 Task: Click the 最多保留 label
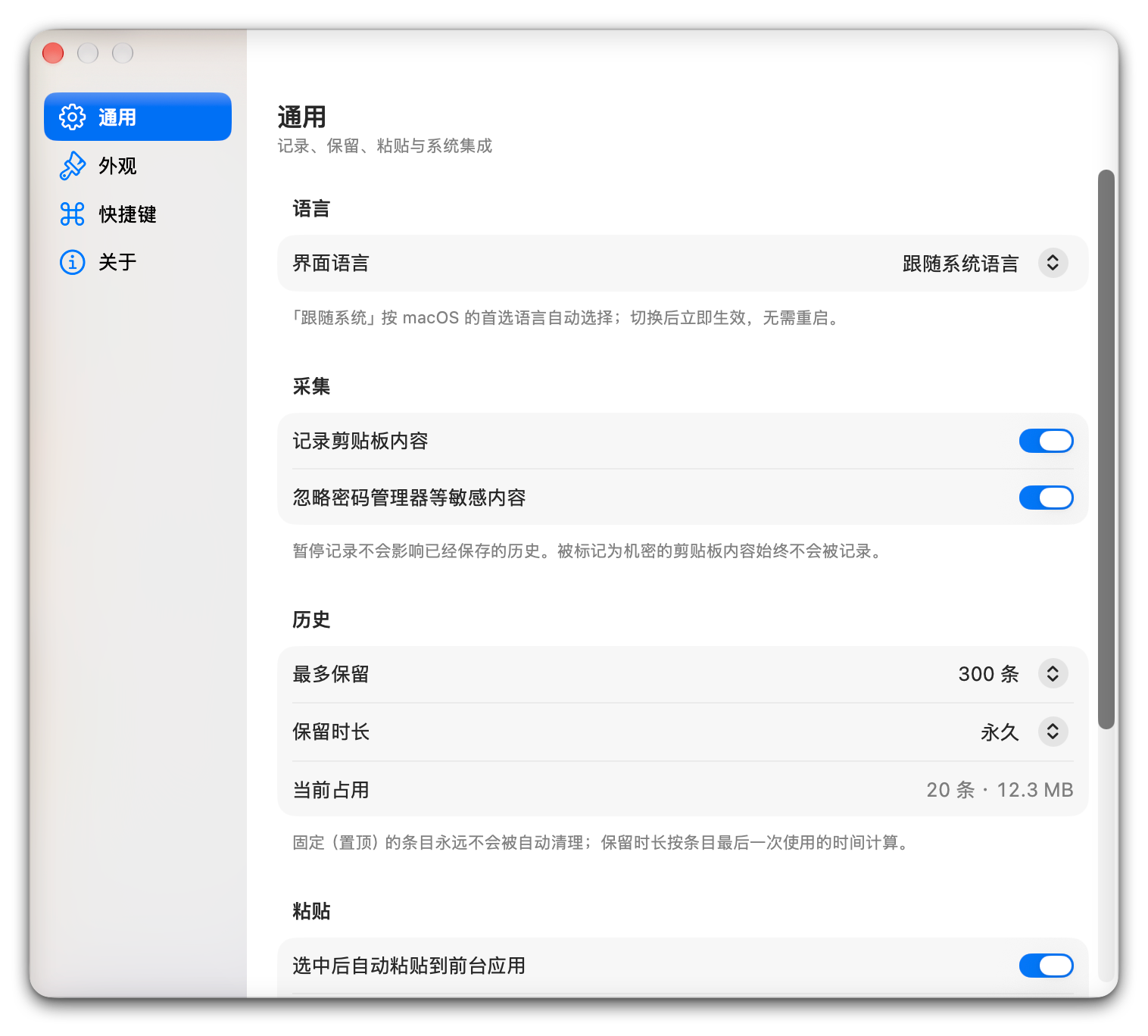(x=331, y=674)
